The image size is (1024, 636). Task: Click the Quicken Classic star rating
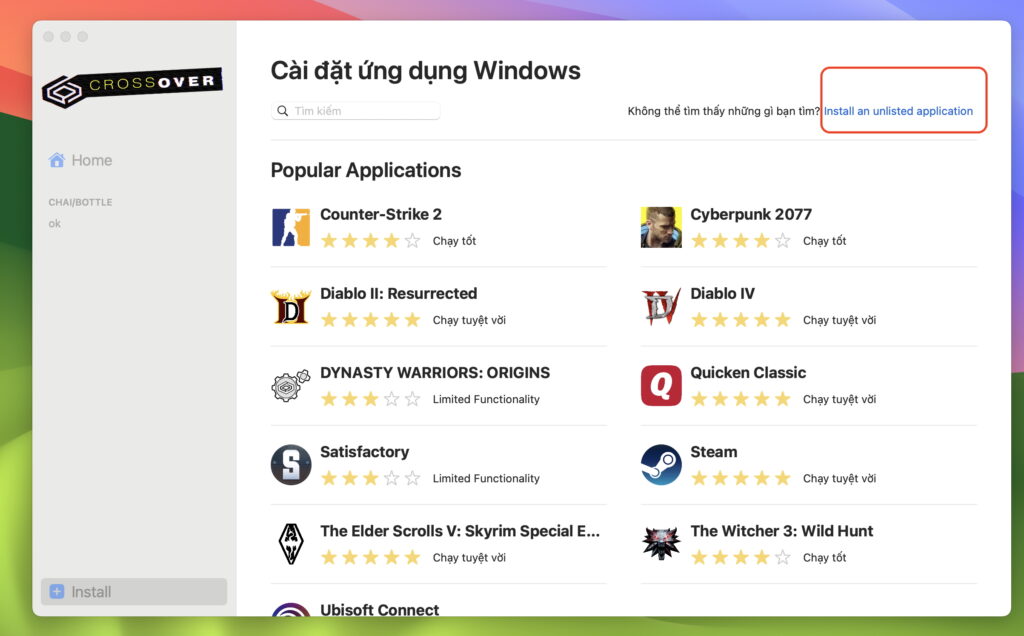(x=740, y=399)
